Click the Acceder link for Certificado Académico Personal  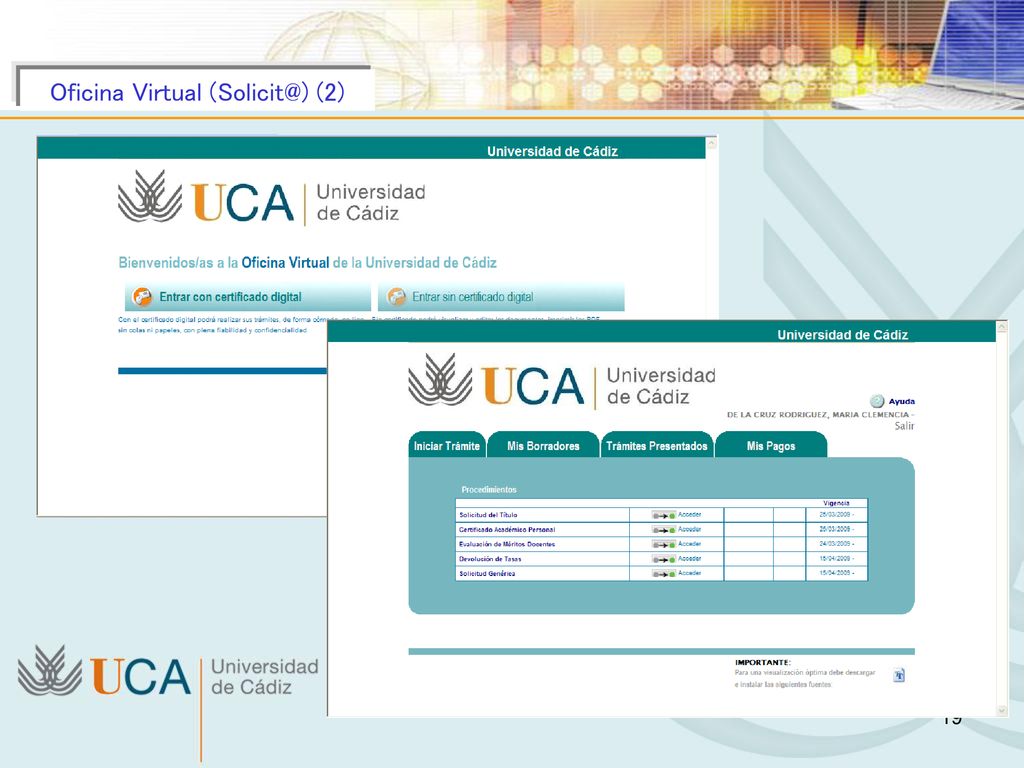point(690,529)
